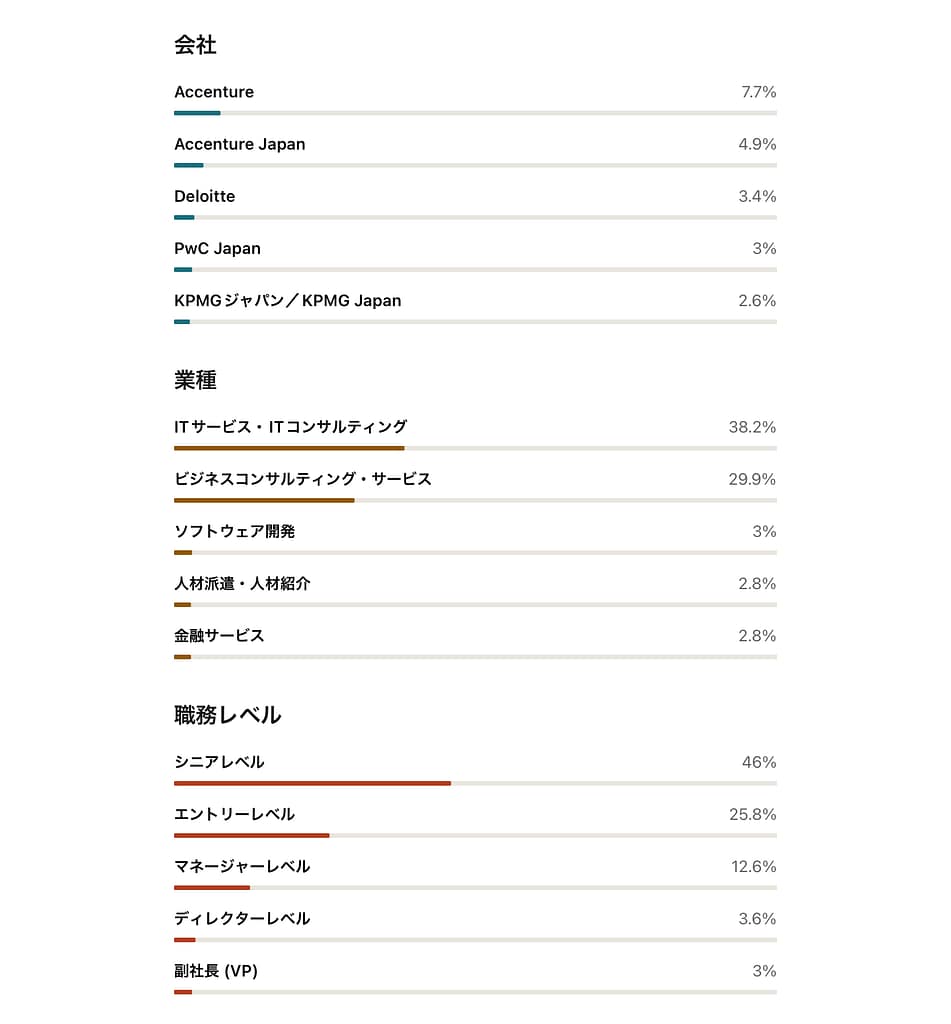This screenshot has width=951, height=1024.
Task: Select the Accenture Japan entry
Action: (240, 144)
